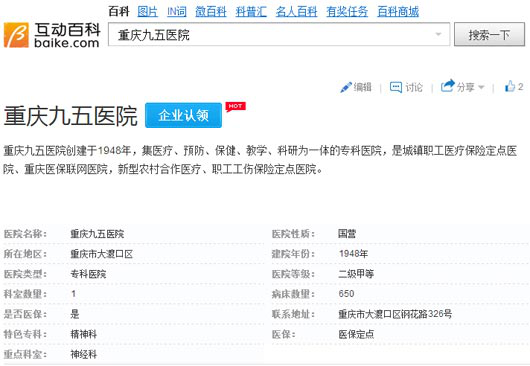Viewport: 530px width, 366px height.
Task: Select the 1948年 founding year value
Action: pos(353,254)
